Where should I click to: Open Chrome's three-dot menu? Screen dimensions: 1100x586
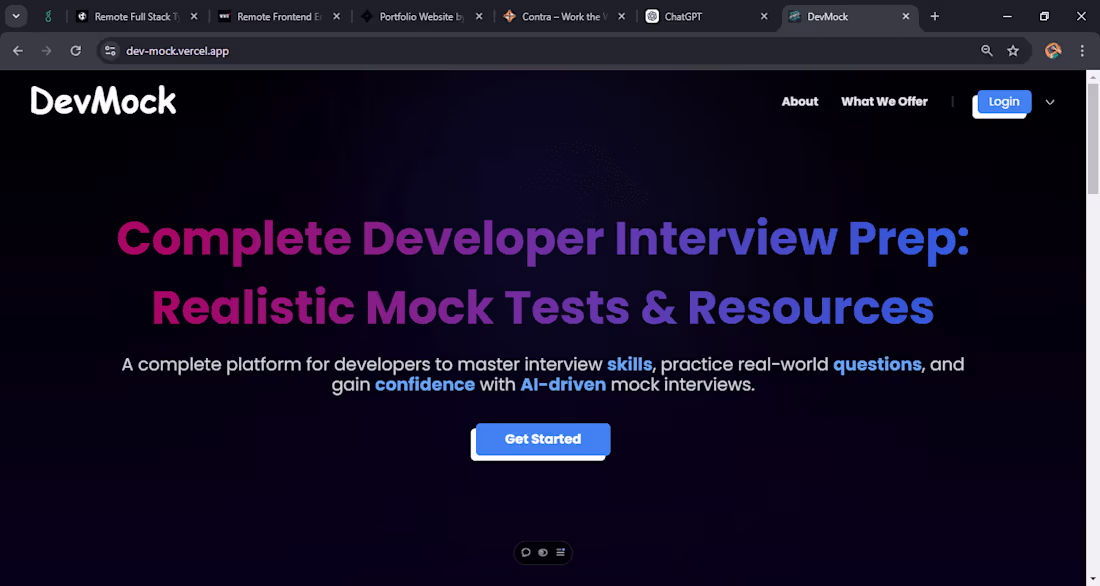coord(1082,50)
